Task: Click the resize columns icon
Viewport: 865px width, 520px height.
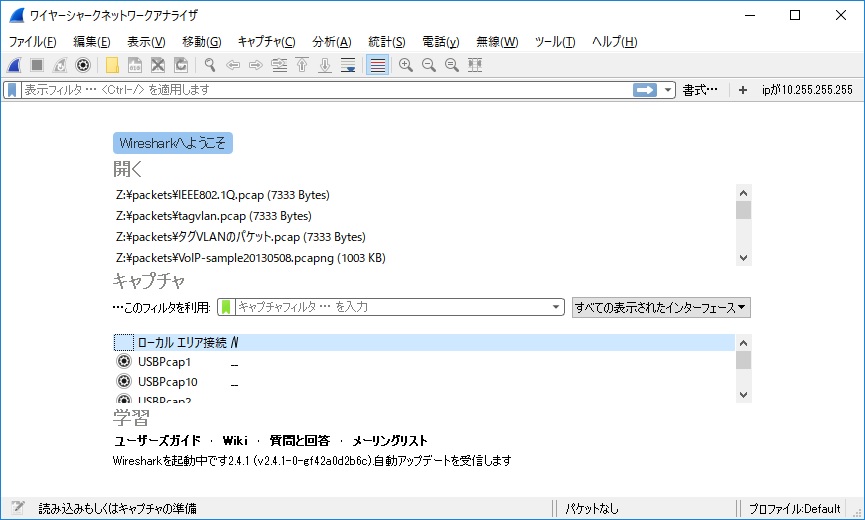Action: coord(475,65)
